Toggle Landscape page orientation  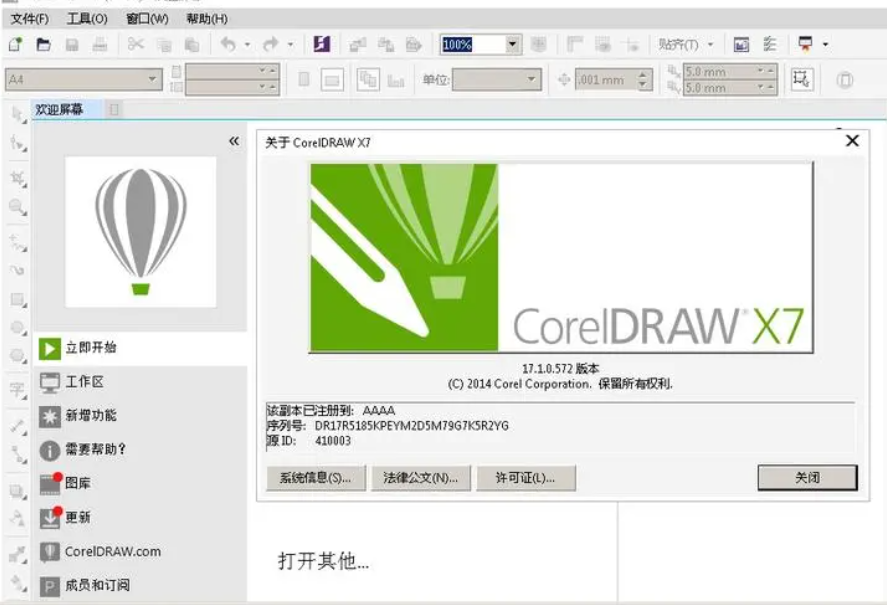[x=332, y=80]
